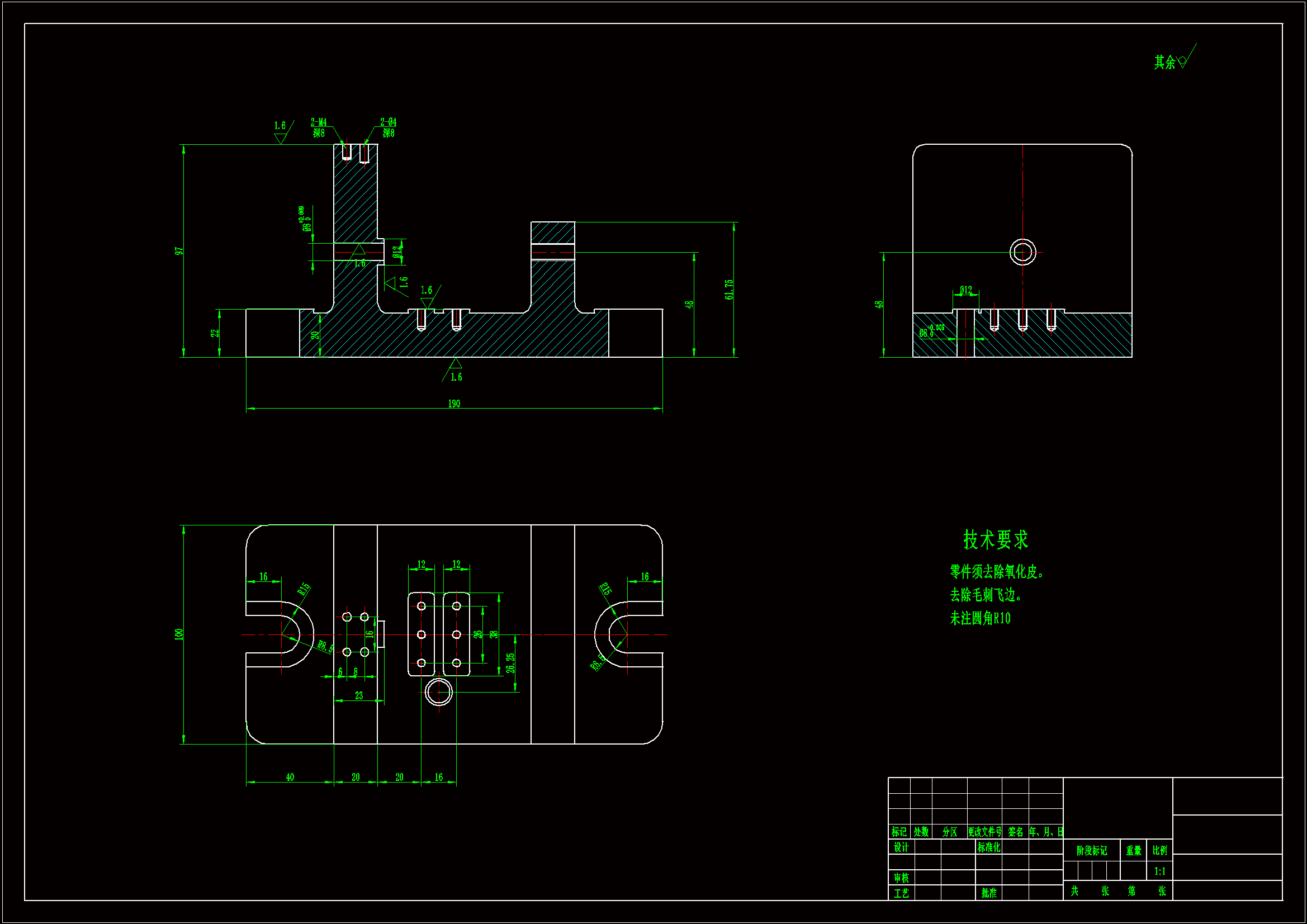The image size is (1307, 924).
Task: Select the 97 height dimension text
Action: 179,251
